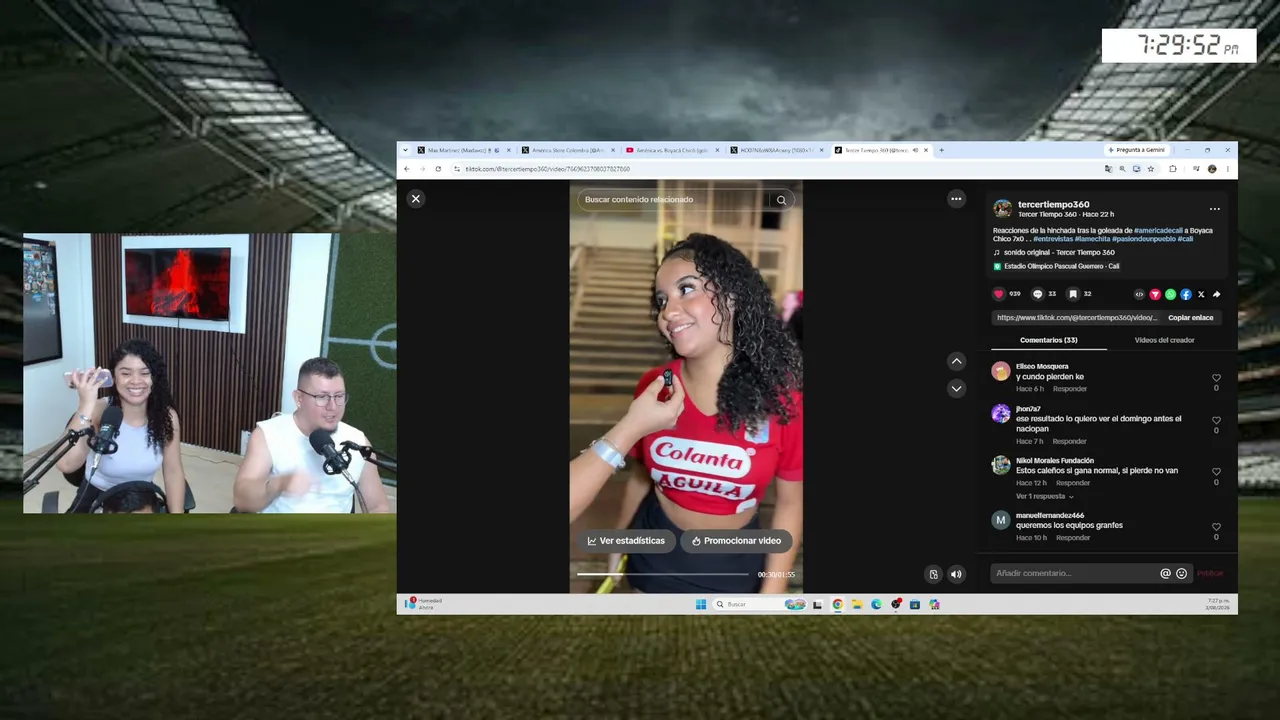Open the post options menu beside tercertiempo360
1280x720 pixels.
click(x=1214, y=209)
